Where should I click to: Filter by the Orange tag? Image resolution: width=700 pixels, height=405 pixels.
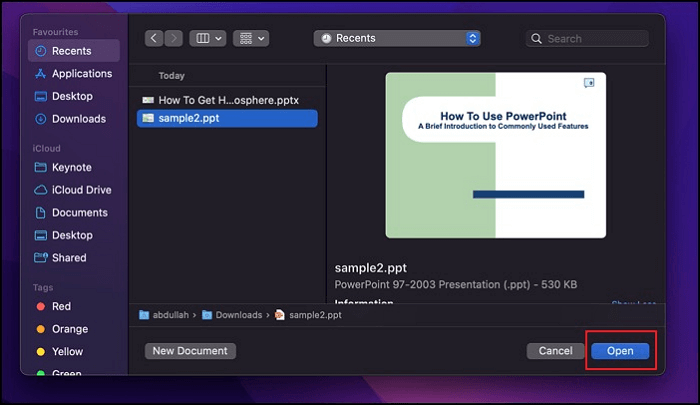[74, 329]
